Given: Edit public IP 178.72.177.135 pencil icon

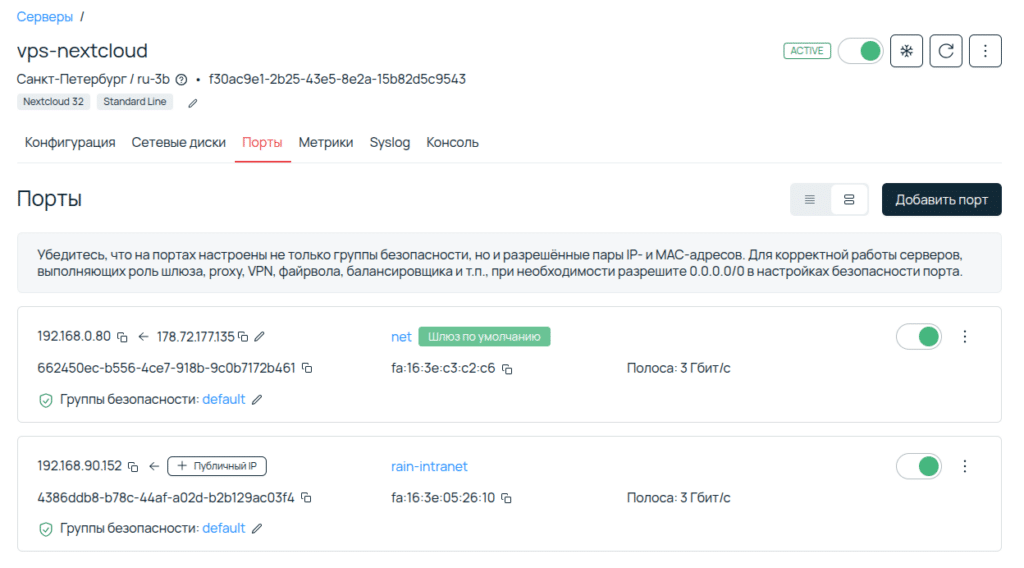Looking at the screenshot, I should (260, 337).
